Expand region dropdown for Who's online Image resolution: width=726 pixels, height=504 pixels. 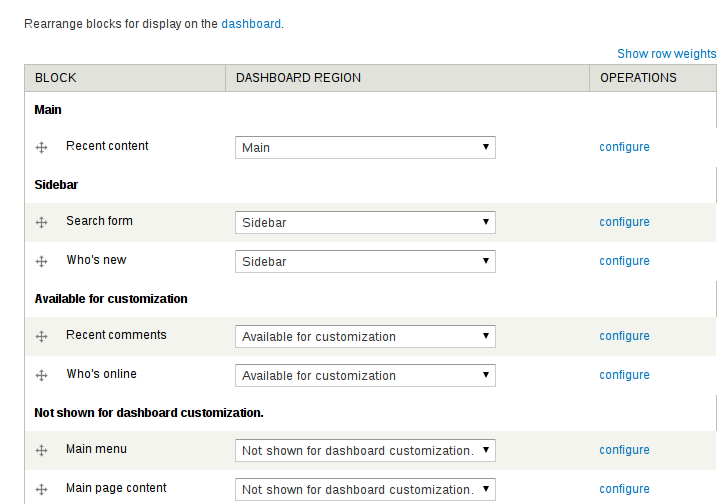click(x=365, y=375)
